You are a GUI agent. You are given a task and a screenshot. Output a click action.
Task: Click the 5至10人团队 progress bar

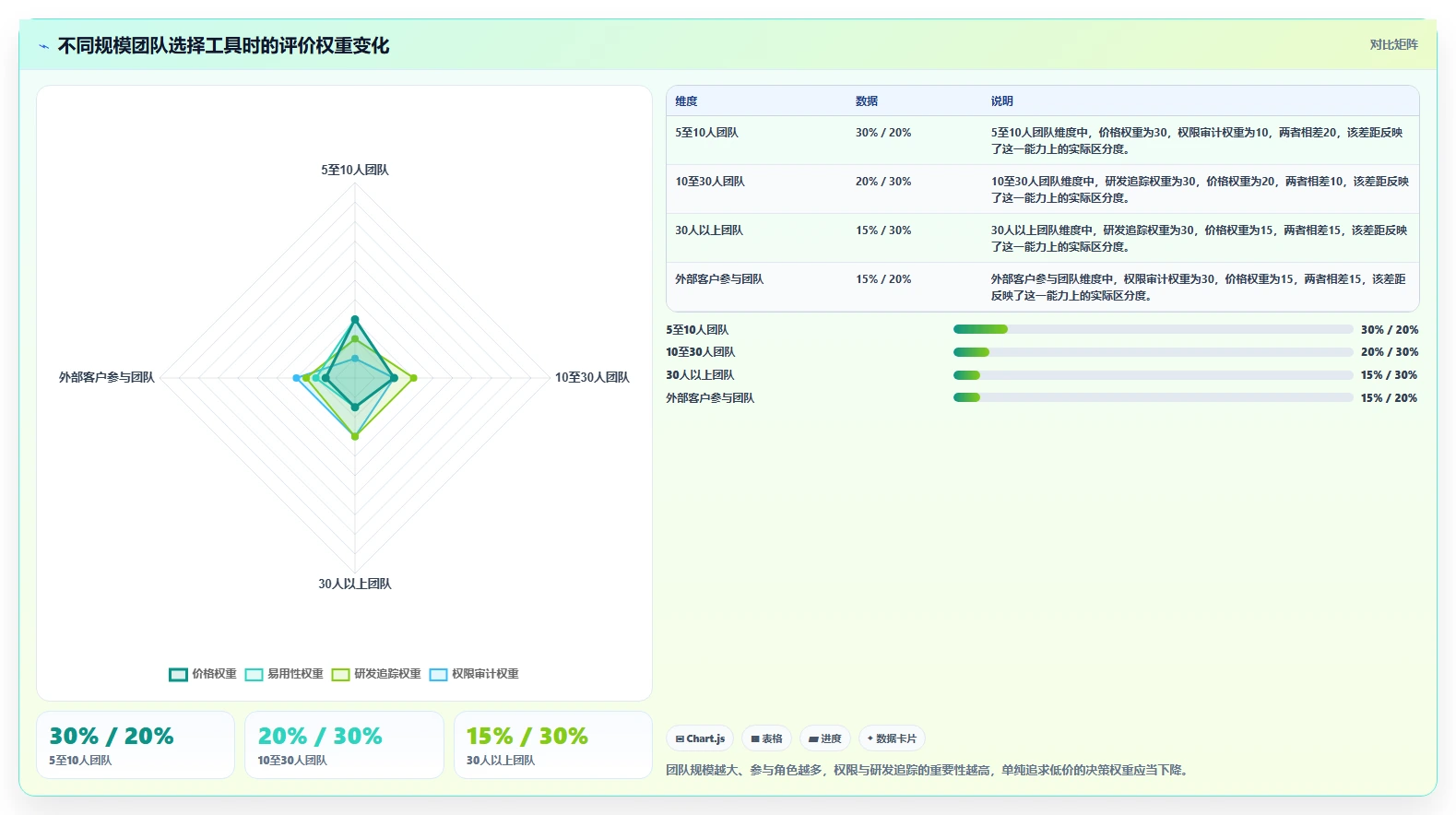[1153, 329]
